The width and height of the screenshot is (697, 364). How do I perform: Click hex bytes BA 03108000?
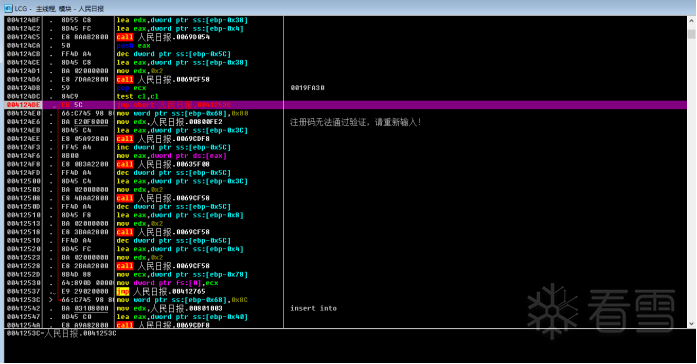[84, 308]
